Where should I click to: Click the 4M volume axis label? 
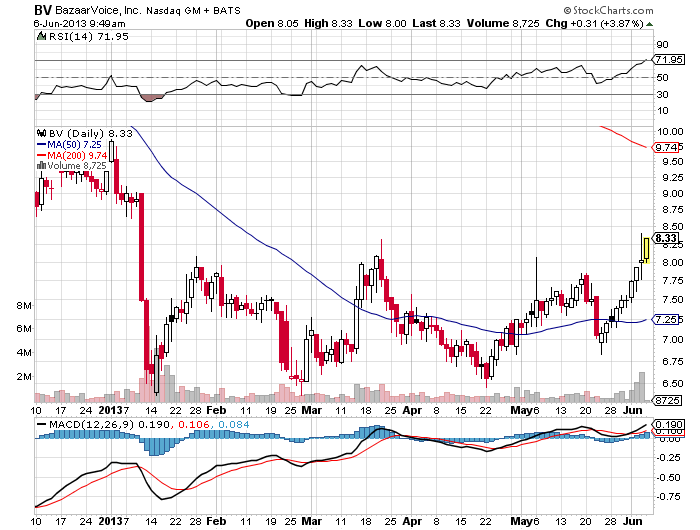(24, 353)
